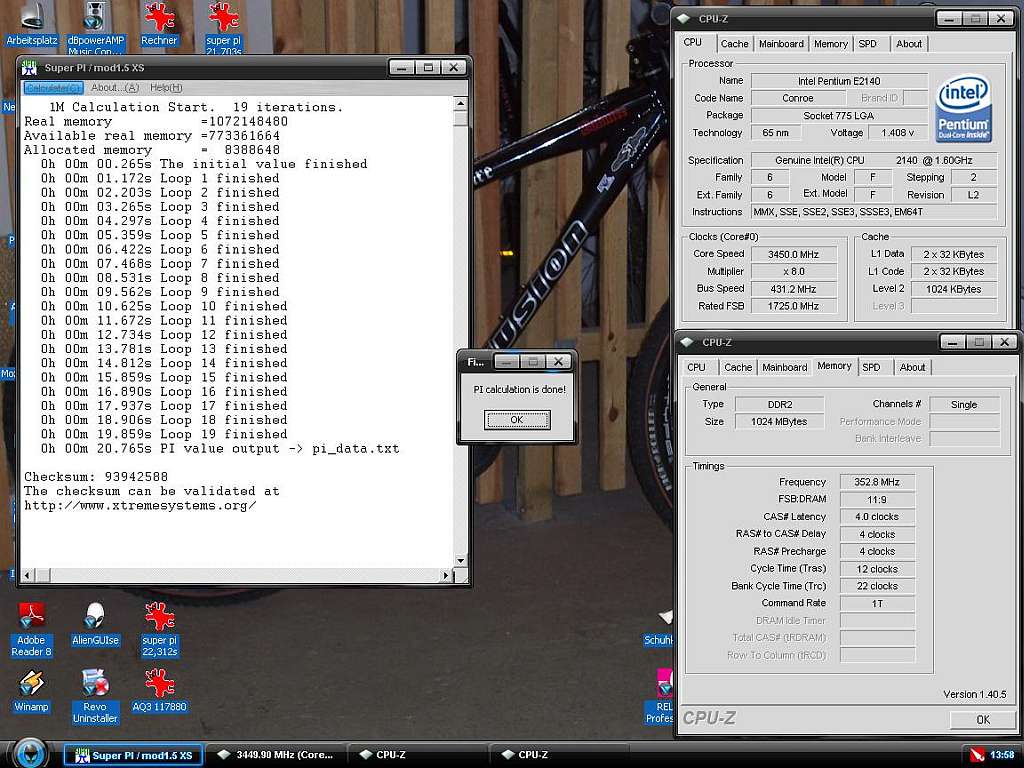
Task: Click the Core Speed value 3450.0 MHz
Action: [x=793, y=254]
